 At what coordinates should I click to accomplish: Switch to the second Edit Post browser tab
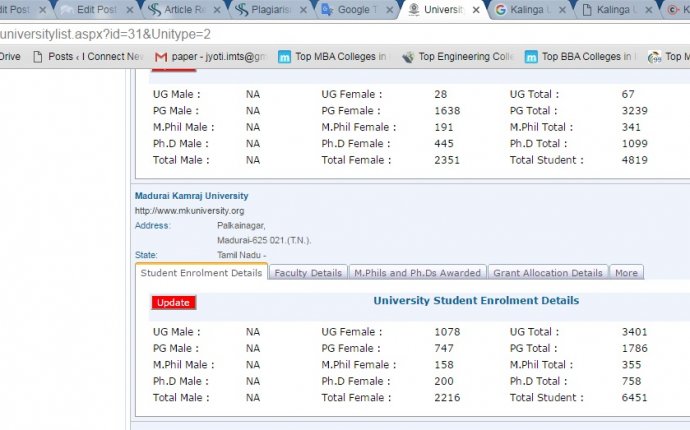[96, 10]
